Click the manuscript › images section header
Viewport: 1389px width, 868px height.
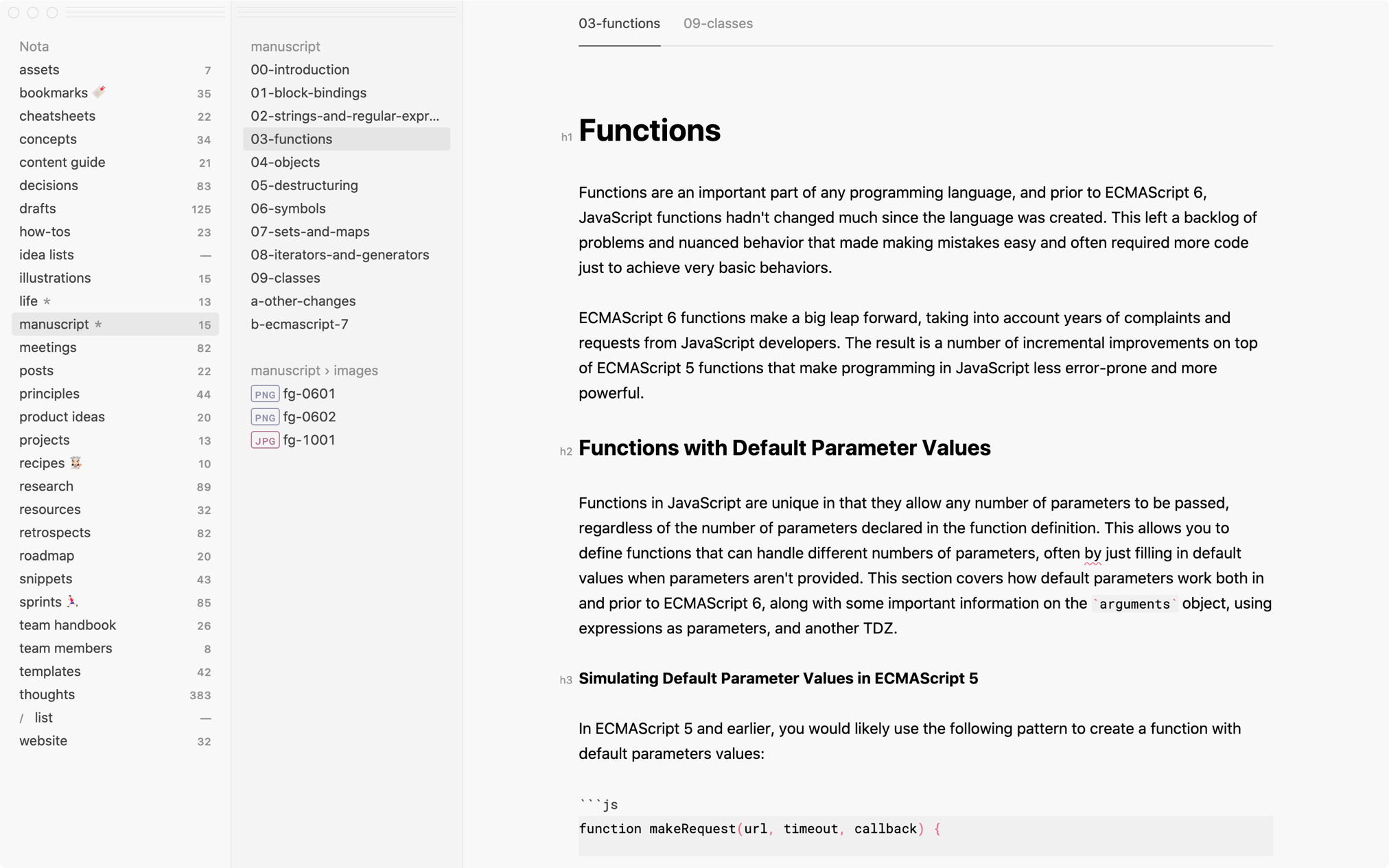click(314, 371)
